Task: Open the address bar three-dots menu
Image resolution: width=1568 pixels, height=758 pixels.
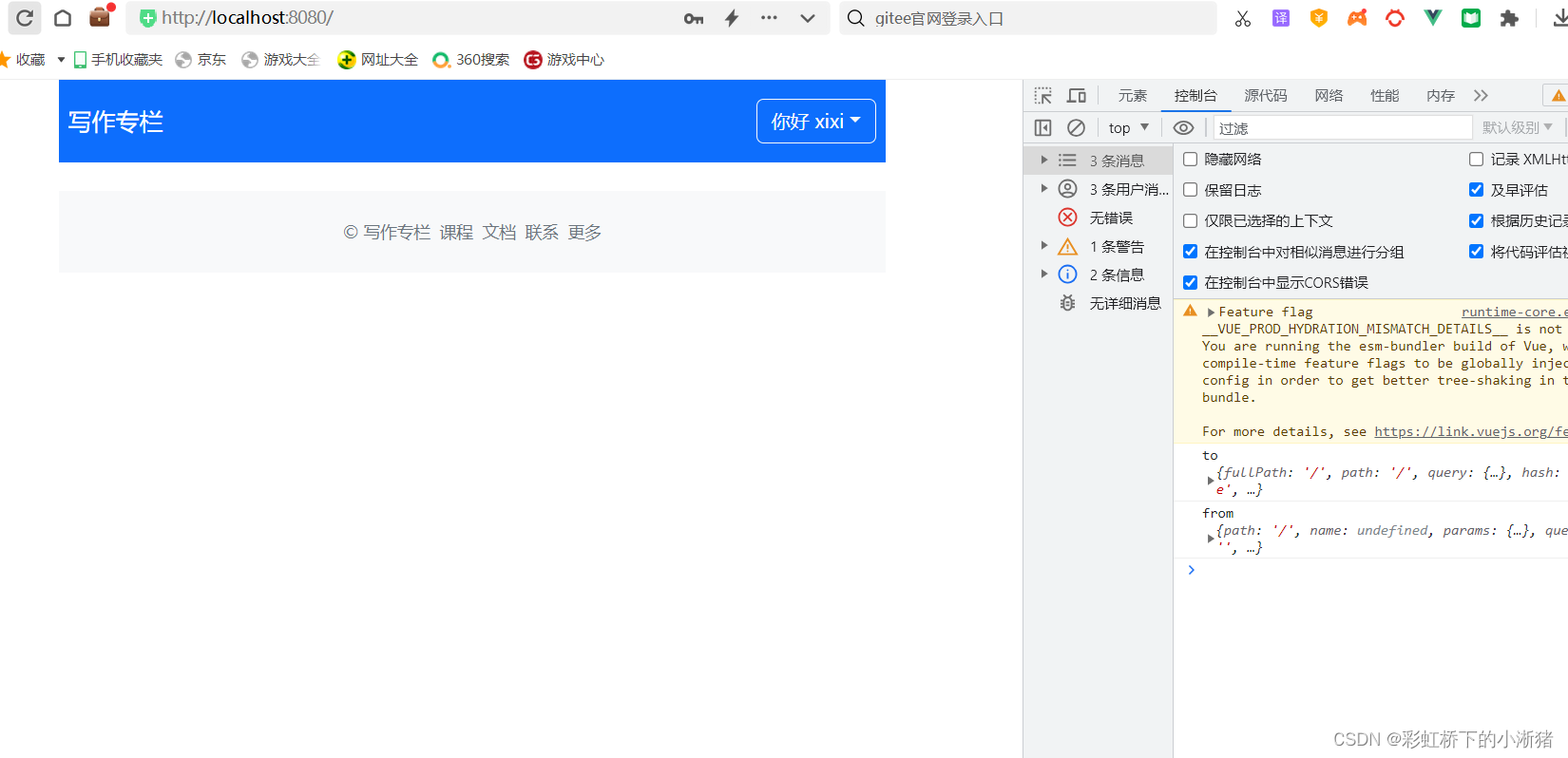Action: click(769, 17)
